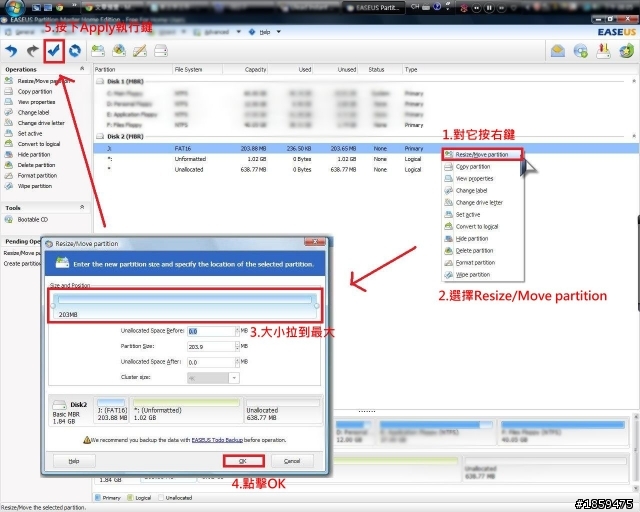Screen dimensions: 640x512
Task: Choose Convert to logical from the context menu
Action: [x=477, y=227]
